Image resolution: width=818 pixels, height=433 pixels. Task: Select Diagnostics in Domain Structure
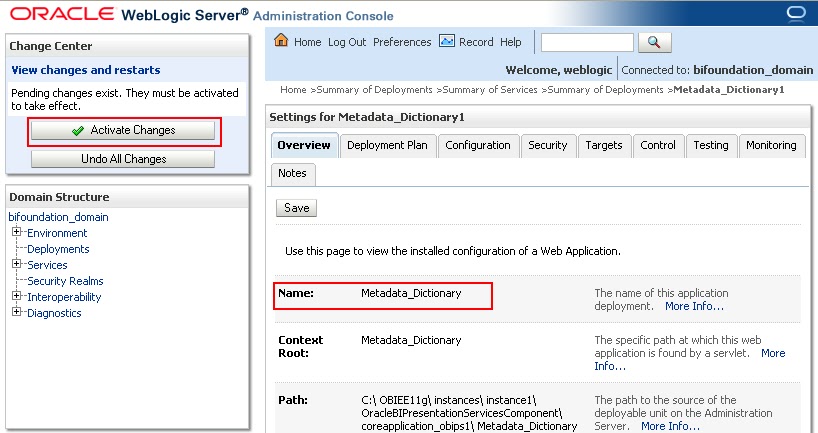54,313
